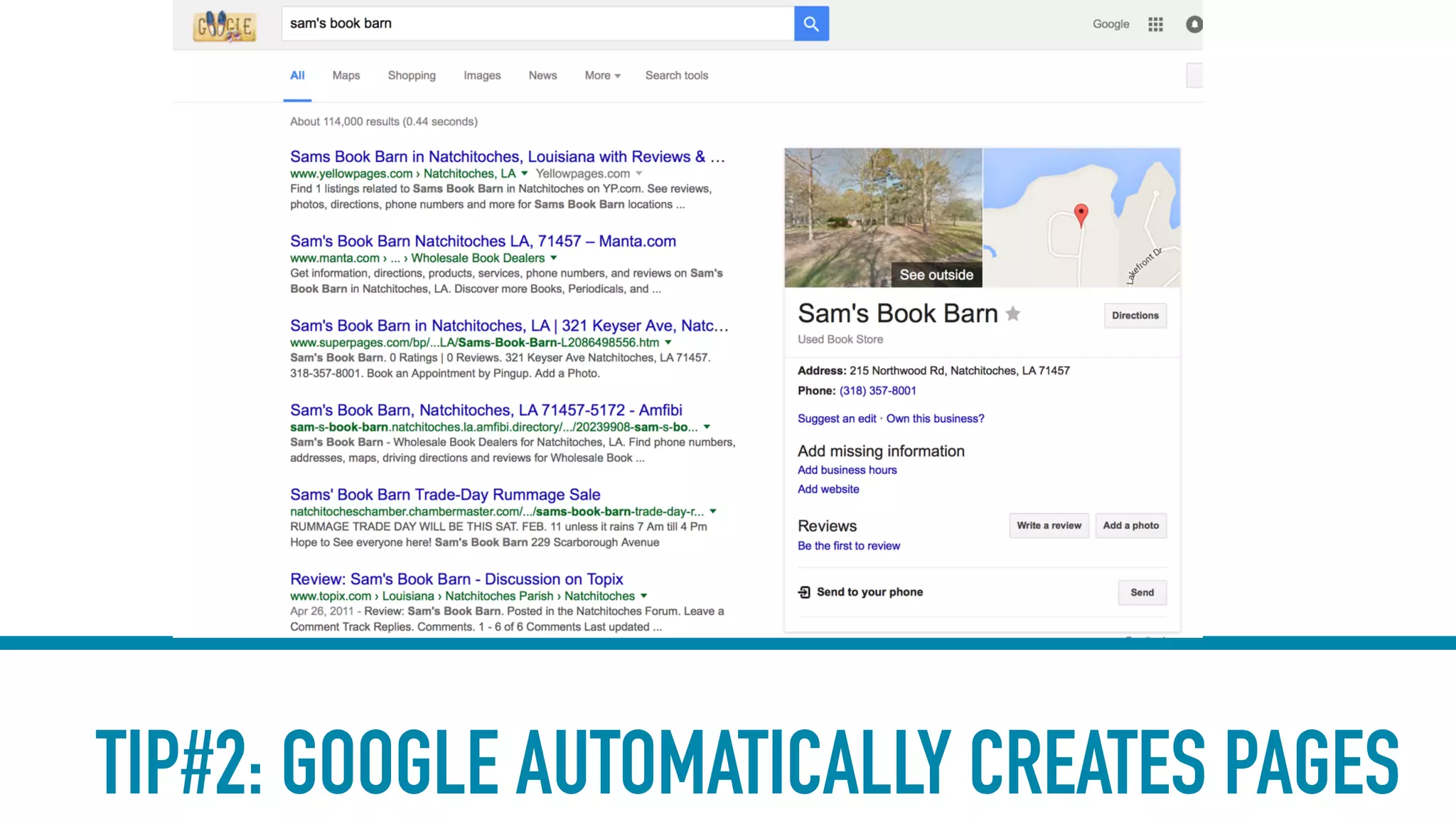Click Be the first to review
Image resolution: width=1456 pixels, height=819 pixels.
point(849,546)
